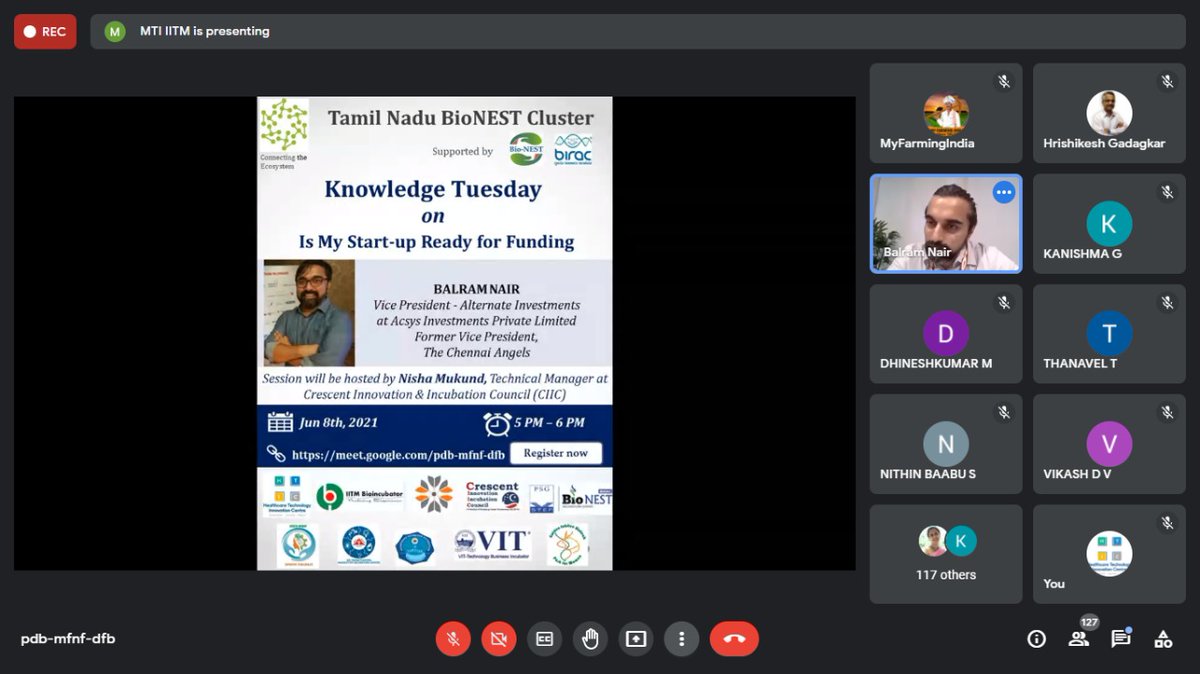Click your own 'You' tile avatar
1200x674 pixels.
[x=1109, y=553]
